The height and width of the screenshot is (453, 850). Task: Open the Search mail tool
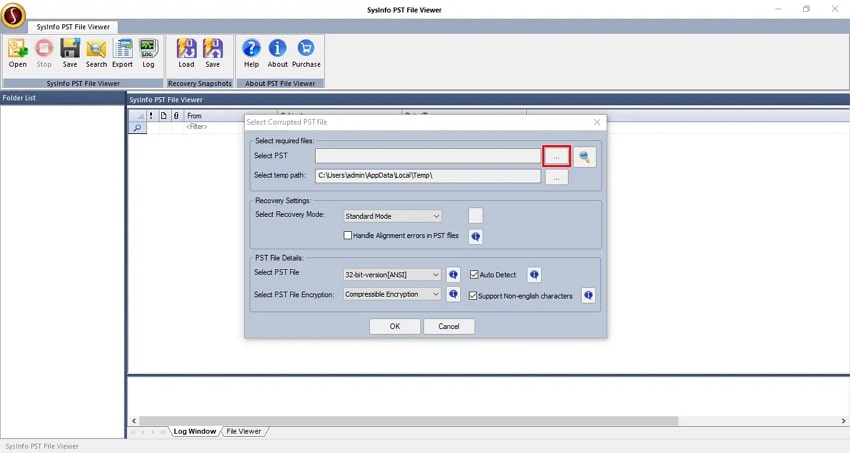[x=96, y=53]
